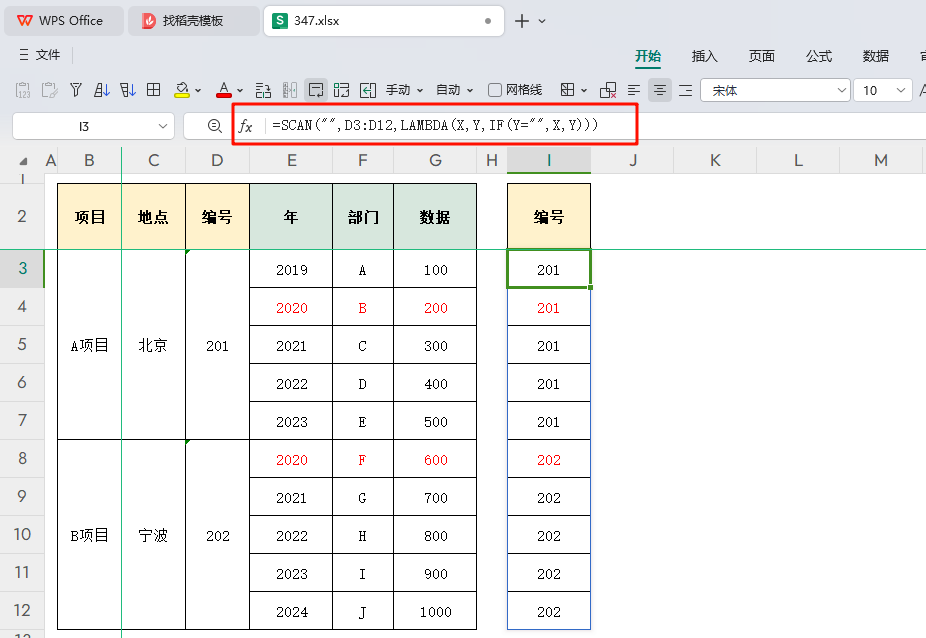
Task: Click the paste as values icon
Action: [x=23, y=90]
